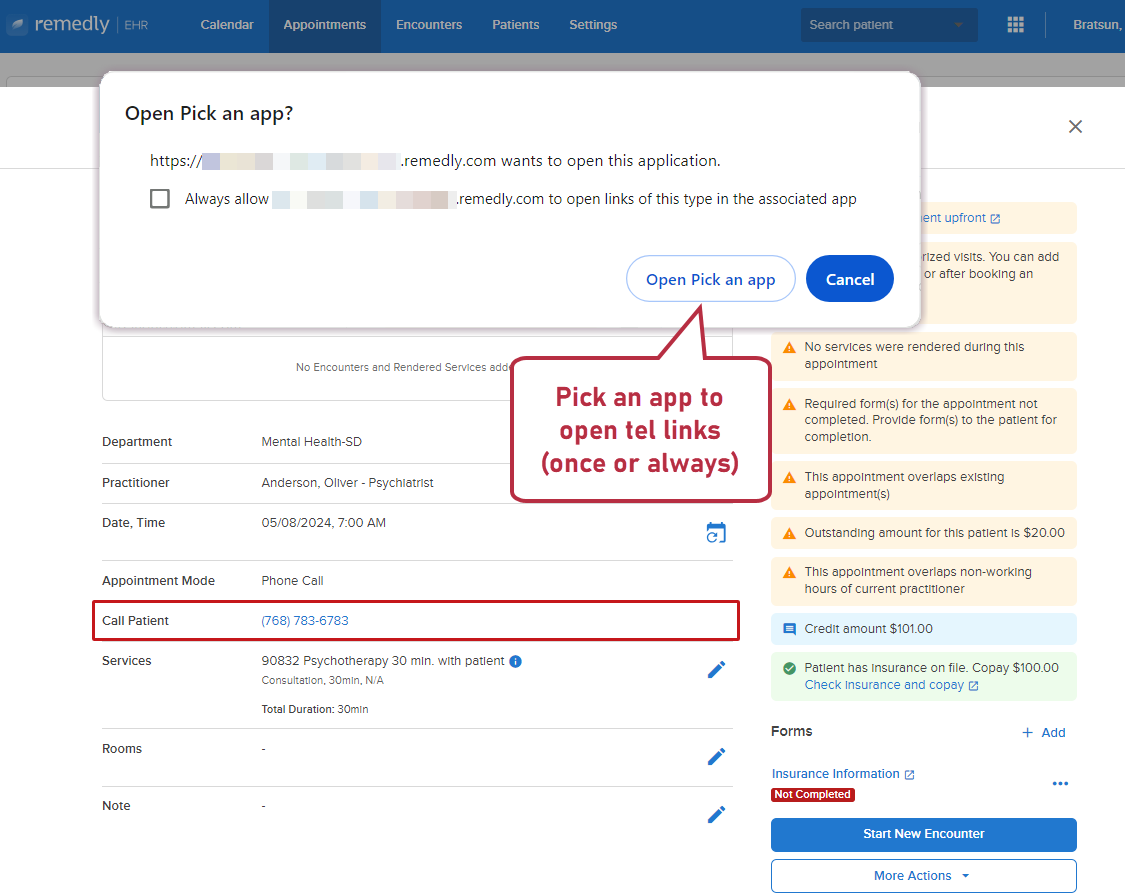Check the Always allow checkbox
1125x896 pixels.
tap(160, 199)
